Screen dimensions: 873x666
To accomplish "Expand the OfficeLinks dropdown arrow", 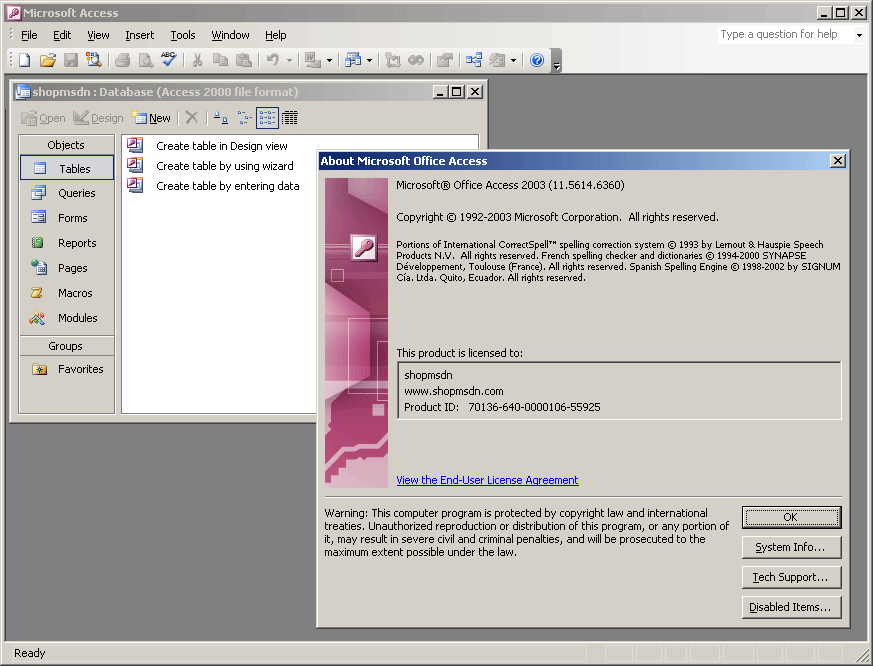I will (x=331, y=60).
